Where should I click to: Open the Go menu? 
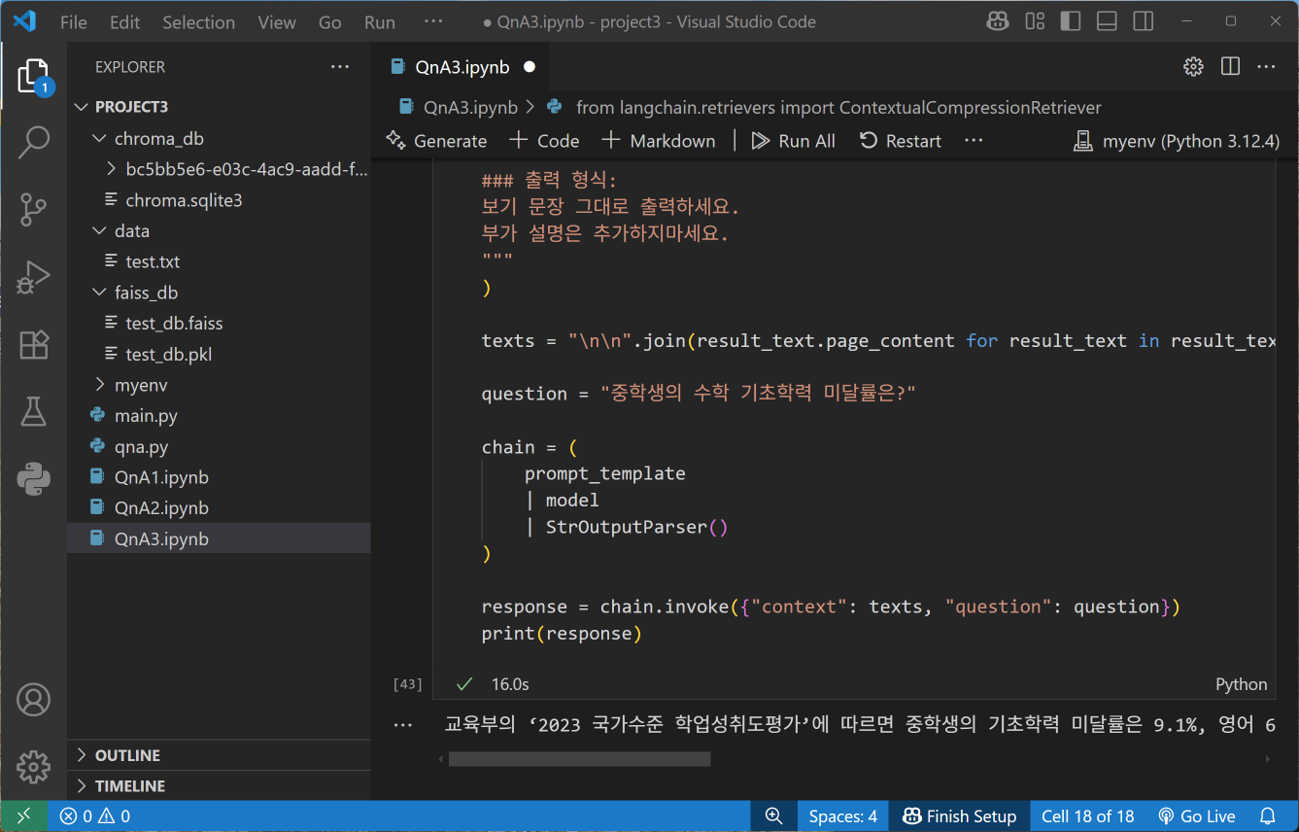(x=329, y=22)
